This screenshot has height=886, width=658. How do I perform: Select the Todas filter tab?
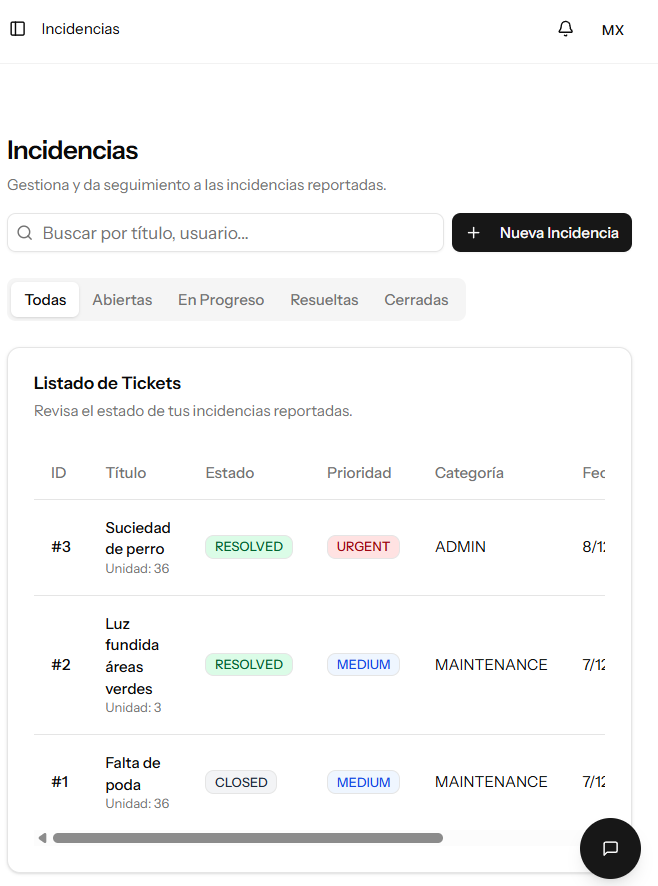[x=44, y=299]
